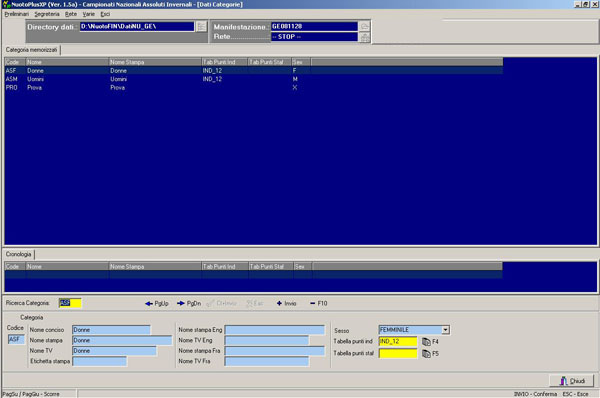Image resolution: width=600 pixels, height=398 pixels.
Task: Click the disabled Esc toolbar button
Action: tap(255, 303)
